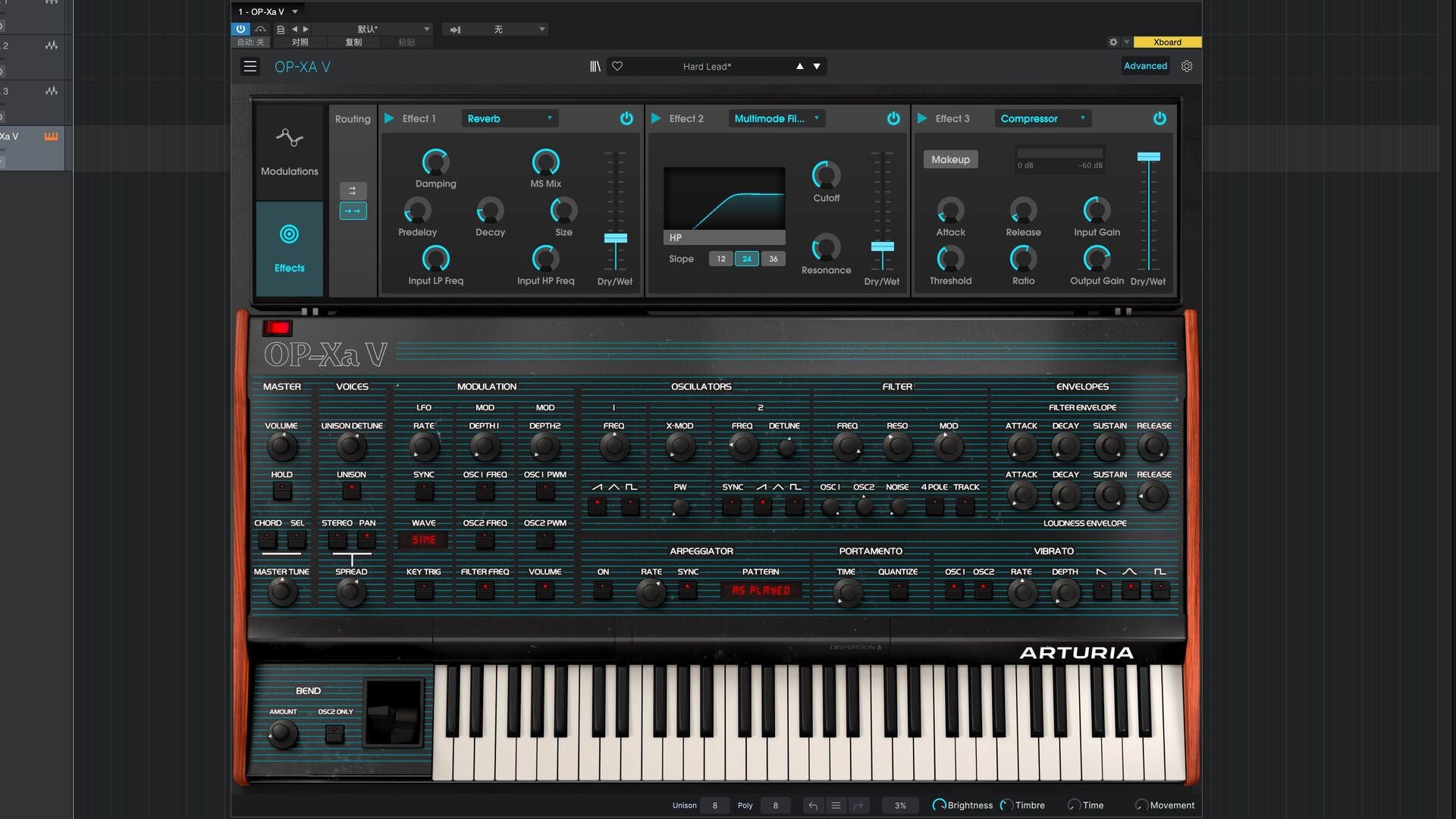Toggle the HOLD switch
Image resolution: width=1456 pixels, height=819 pixels.
click(281, 491)
